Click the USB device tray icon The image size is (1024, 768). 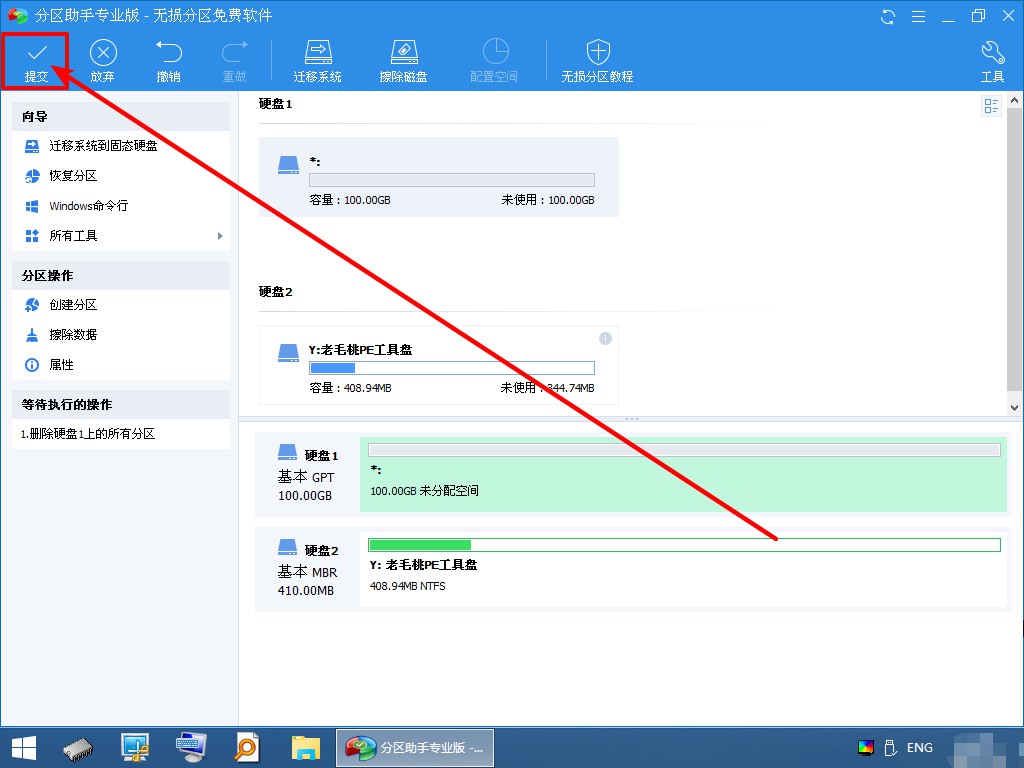point(890,748)
